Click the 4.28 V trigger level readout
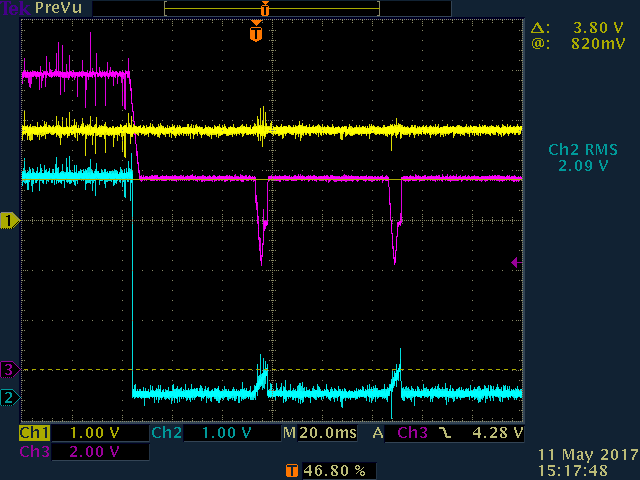Image resolution: width=640 pixels, height=480 pixels. [497, 433]
